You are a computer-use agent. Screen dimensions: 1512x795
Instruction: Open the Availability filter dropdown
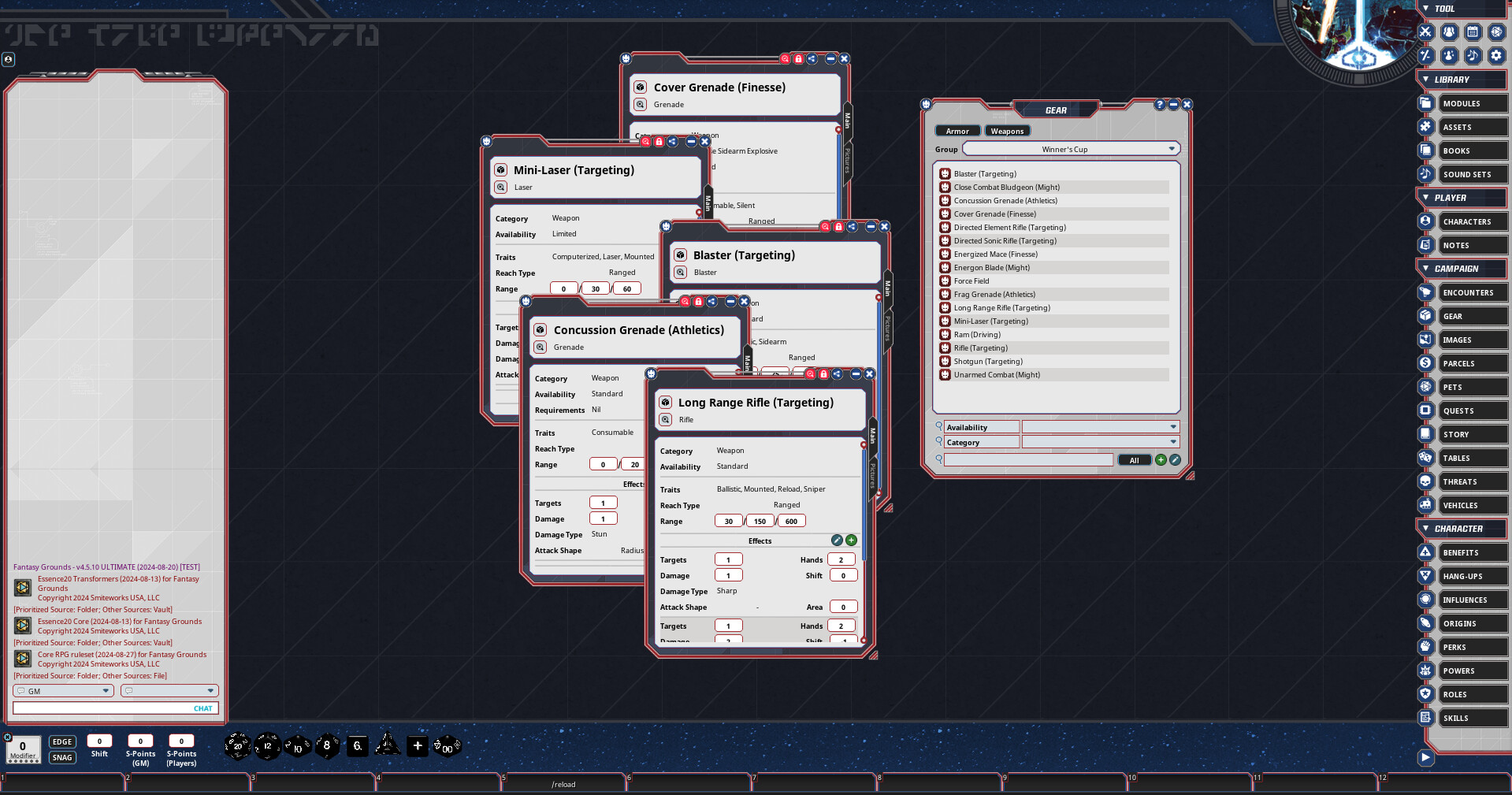[x=1100, y=427]
